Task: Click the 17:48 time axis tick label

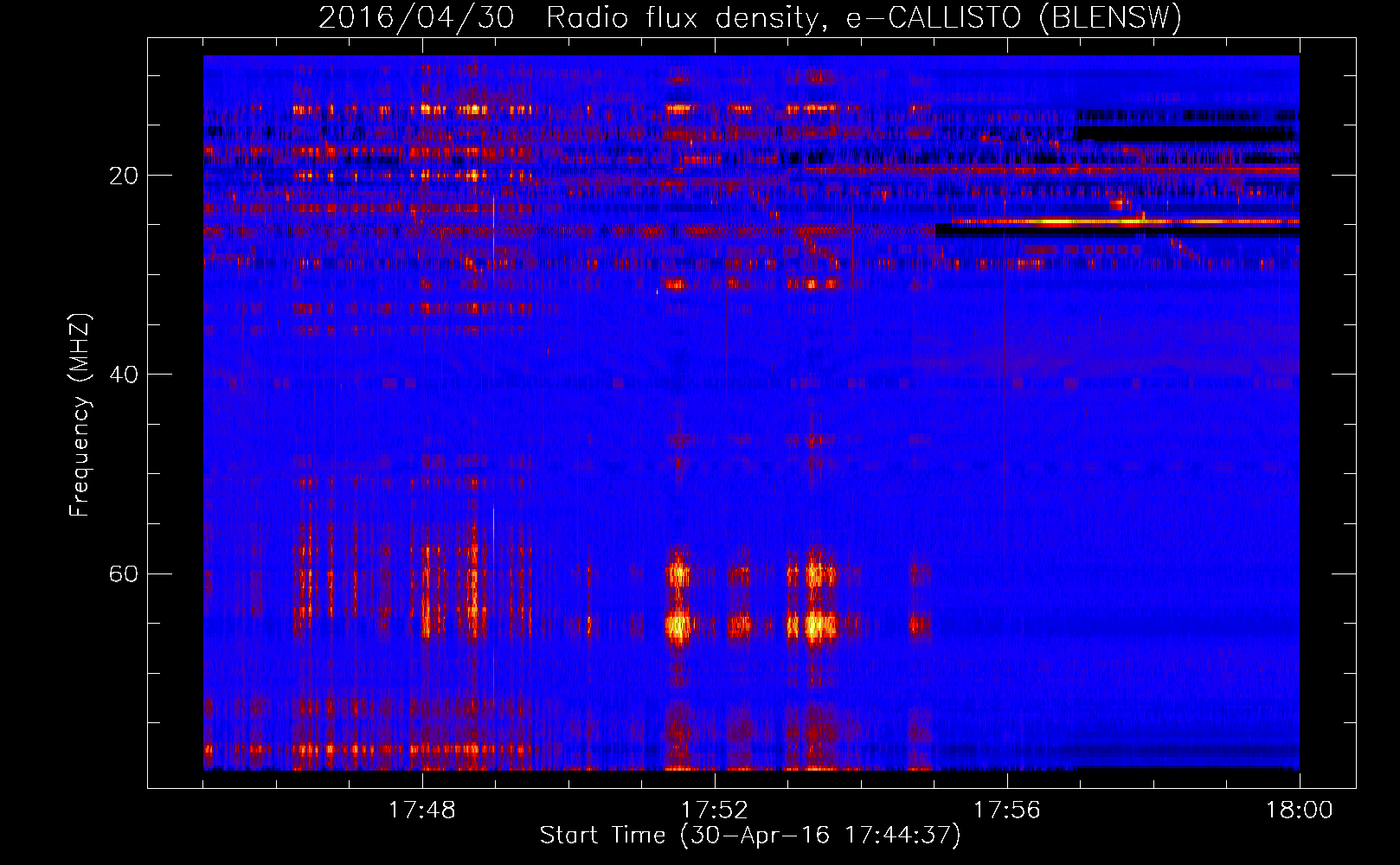Action: (422, 810)
